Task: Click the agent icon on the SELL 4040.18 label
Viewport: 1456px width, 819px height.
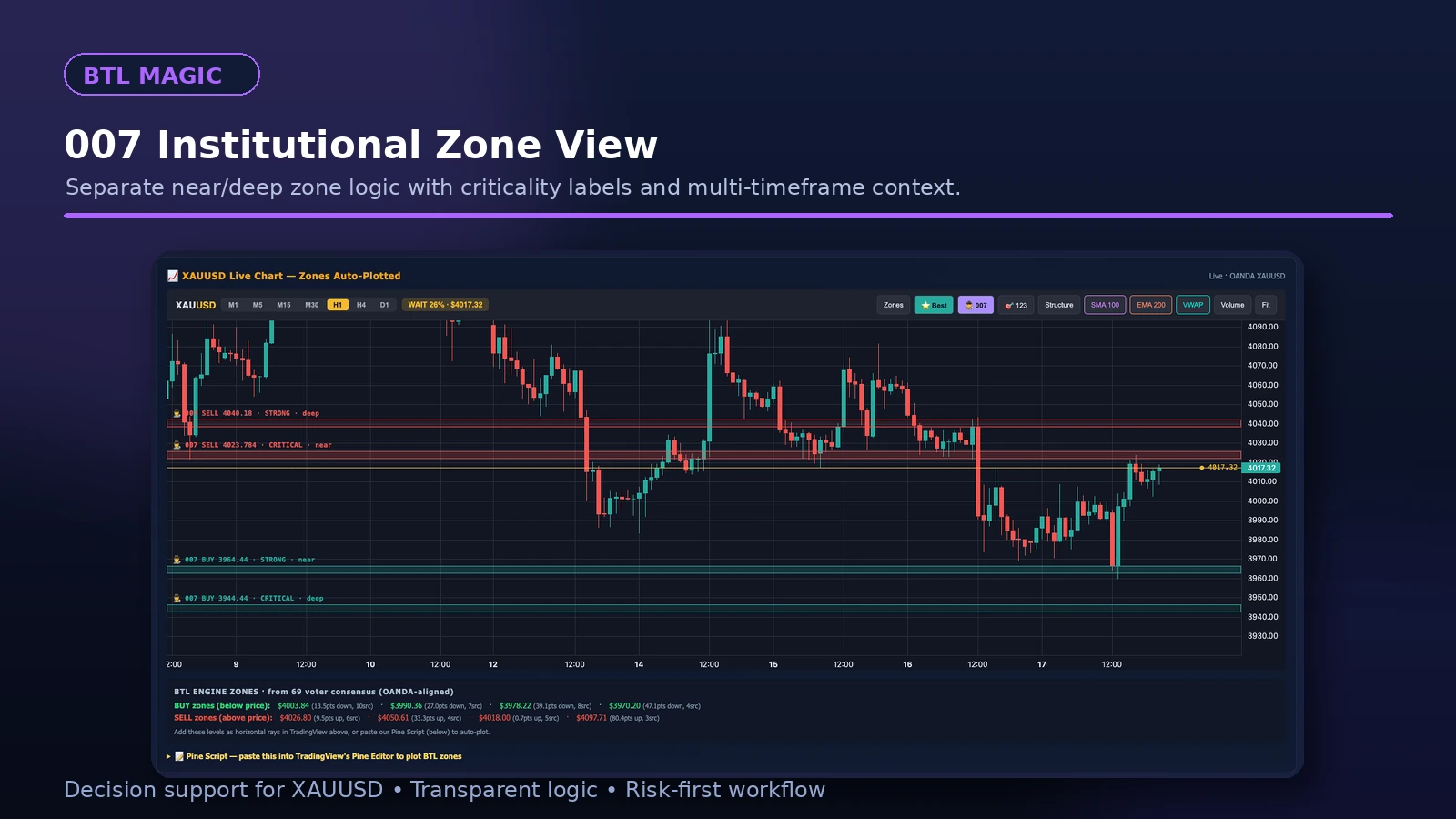Action: click(177, 413)
